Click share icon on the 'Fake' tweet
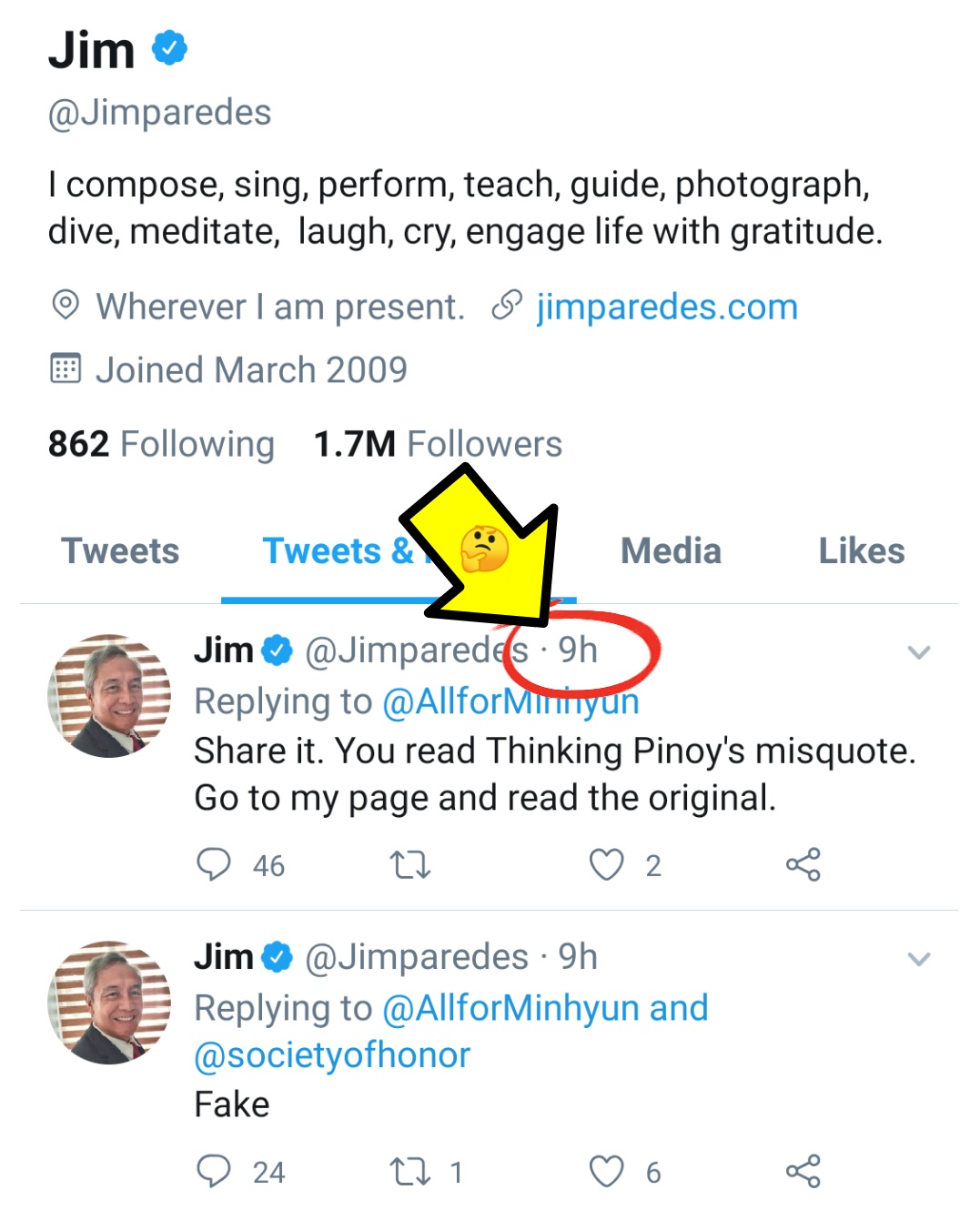980x1210 pixels. click(803, 1171)
